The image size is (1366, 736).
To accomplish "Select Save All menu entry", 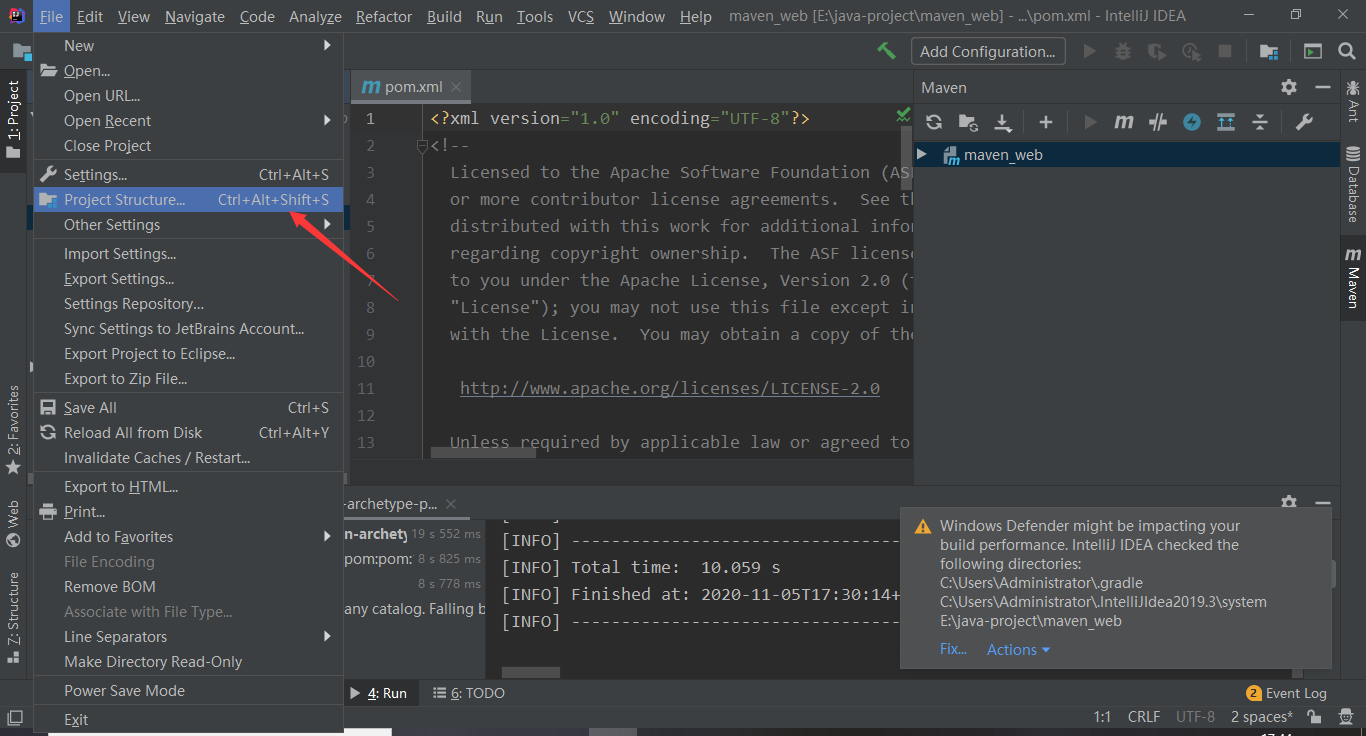I will 189,408.
